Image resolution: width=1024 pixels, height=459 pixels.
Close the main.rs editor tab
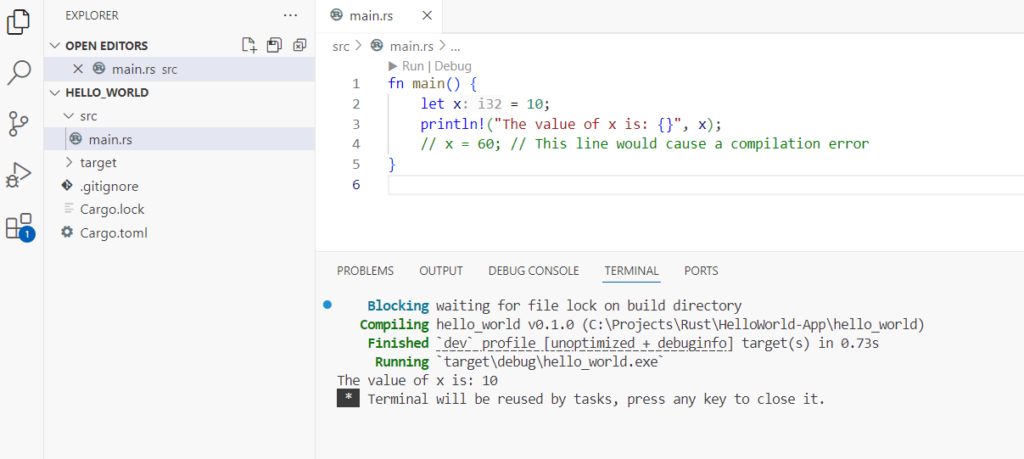click(427, 16)
